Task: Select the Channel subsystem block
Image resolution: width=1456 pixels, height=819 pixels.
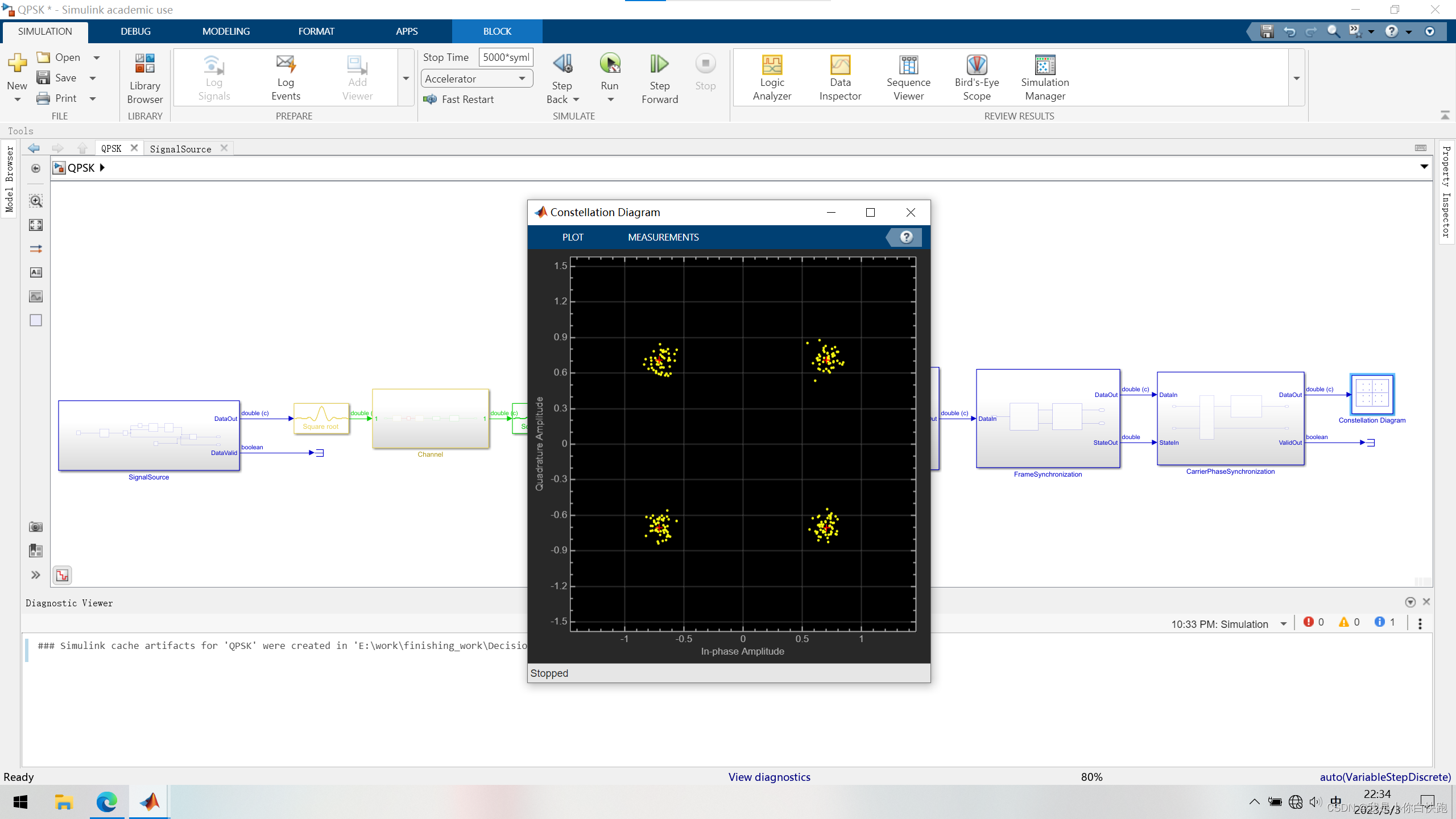Action: [431, 419]
